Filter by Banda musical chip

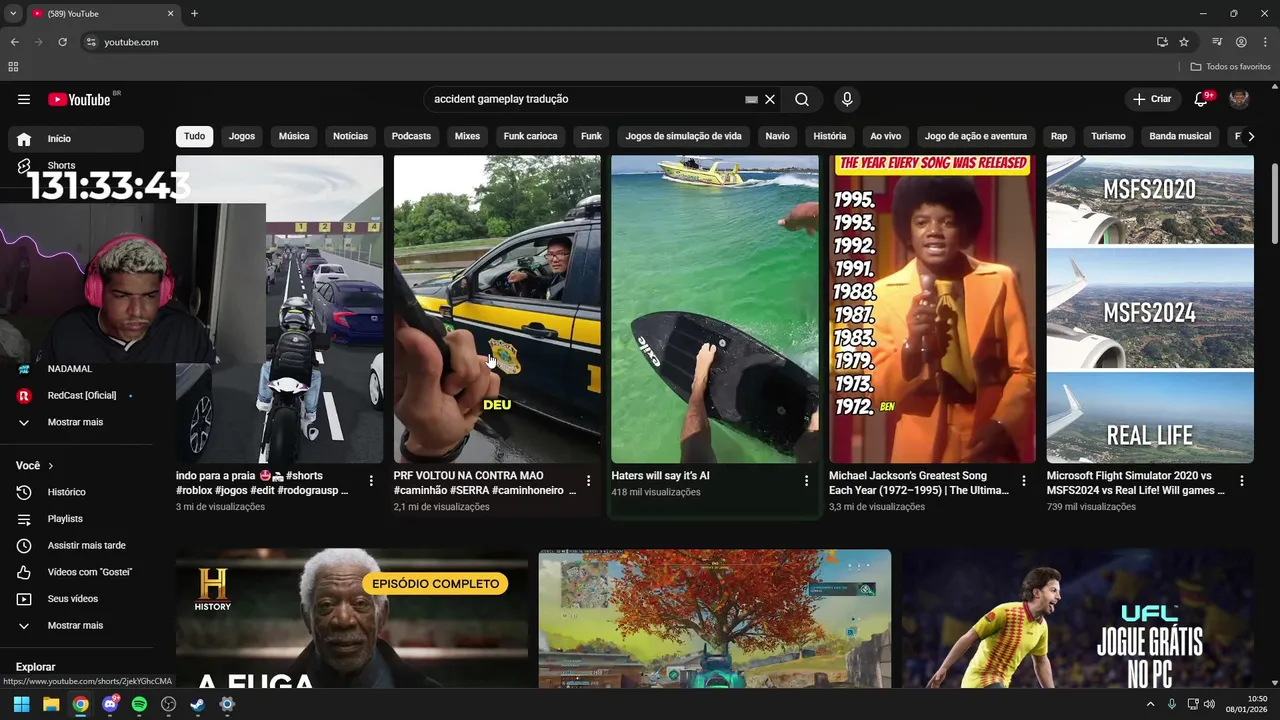(x=1180, y=136)
